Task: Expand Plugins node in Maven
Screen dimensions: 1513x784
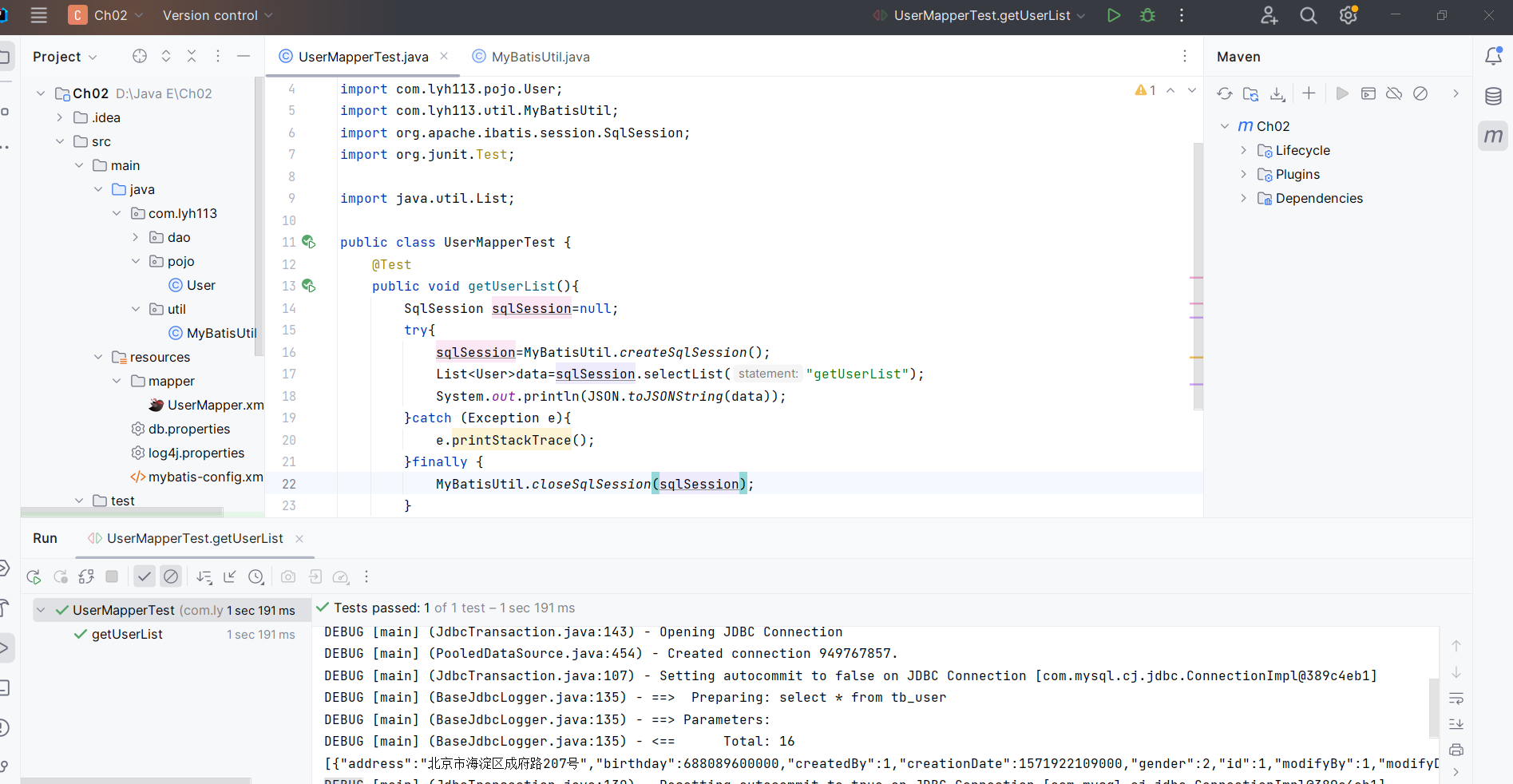Action: coord(1243,174)
